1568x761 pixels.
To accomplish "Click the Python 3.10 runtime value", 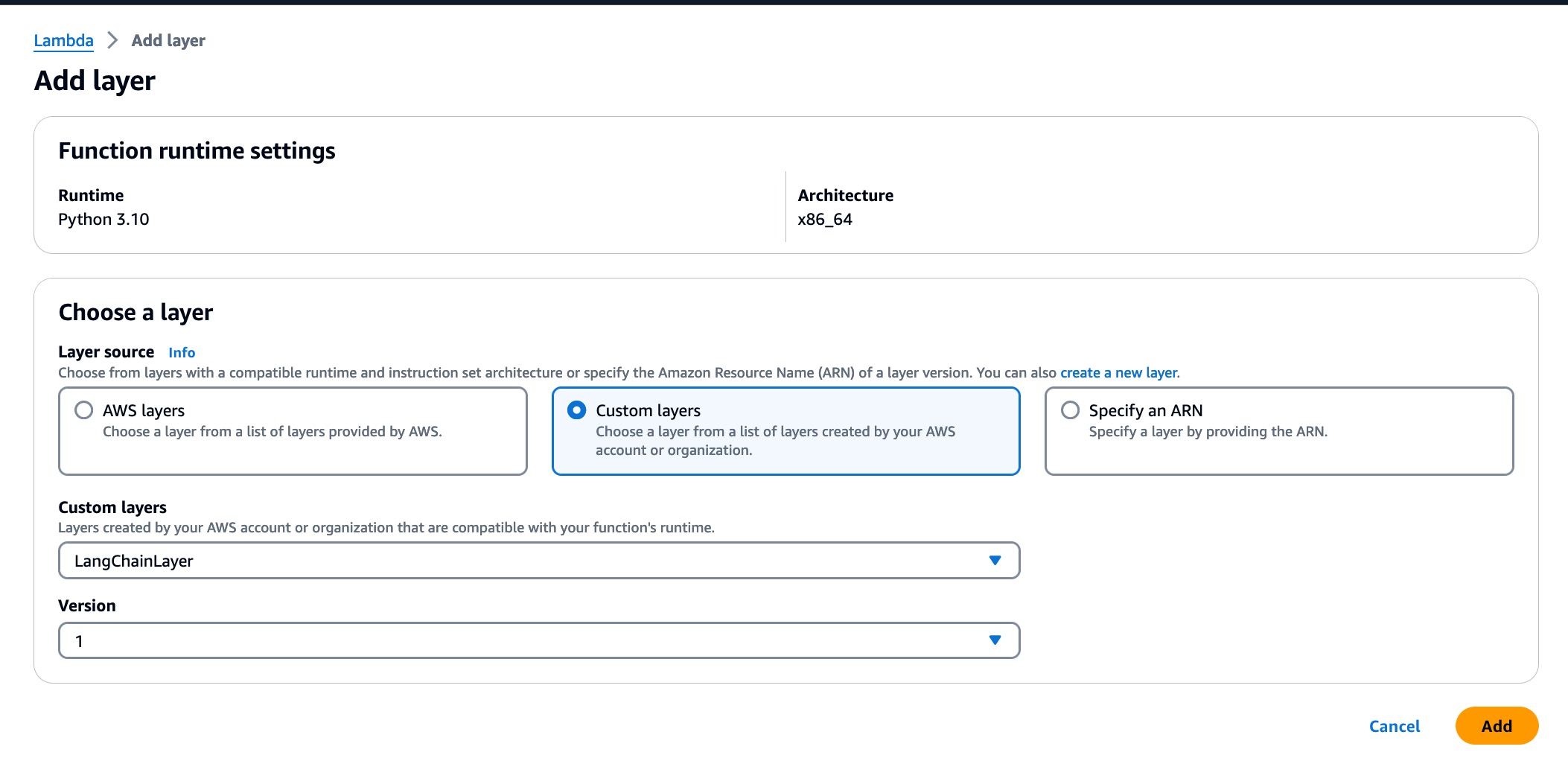I will pos(103,220).
